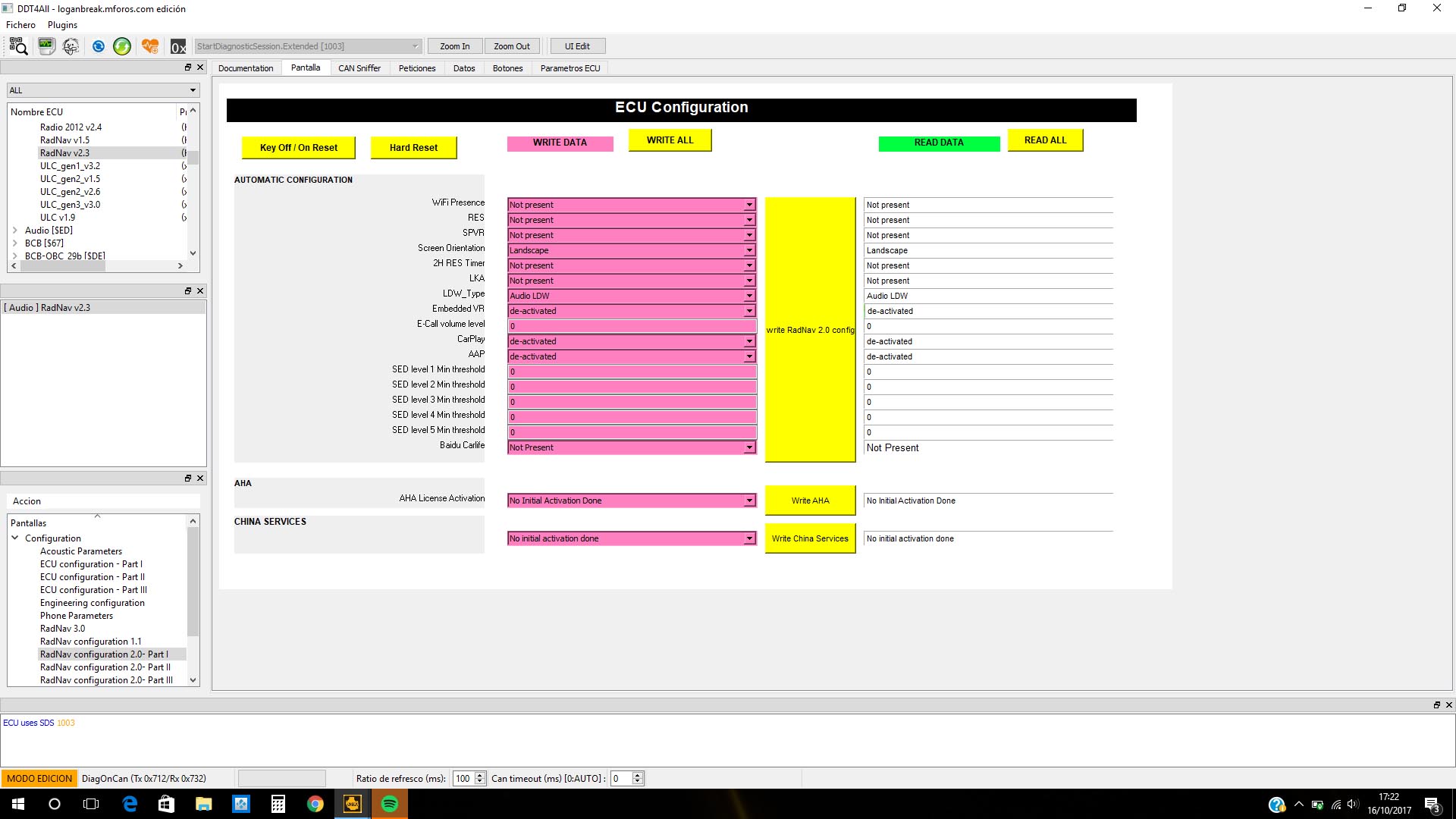Click the orange heart diagnostics icon

[150, 46]
